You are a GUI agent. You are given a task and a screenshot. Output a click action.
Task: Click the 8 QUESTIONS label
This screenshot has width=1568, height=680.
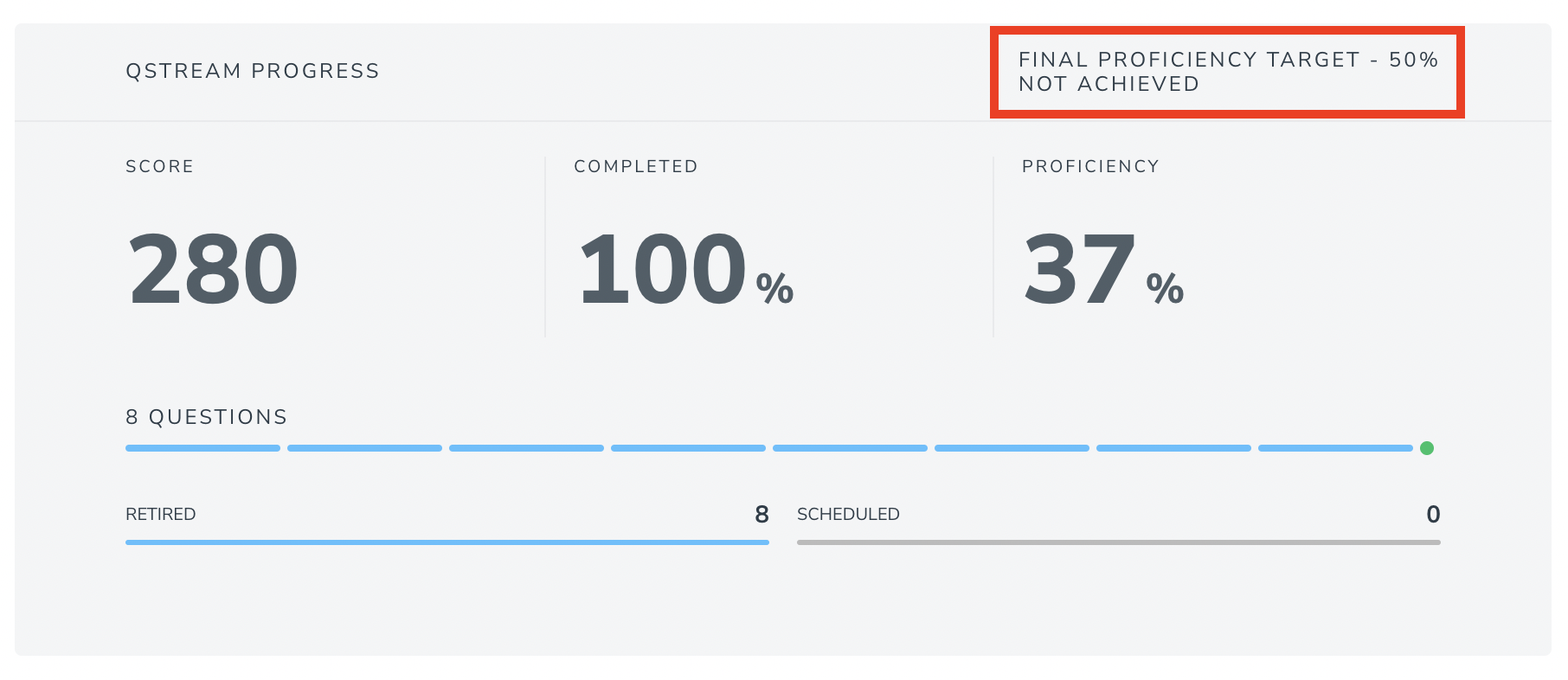click(207, 417)
